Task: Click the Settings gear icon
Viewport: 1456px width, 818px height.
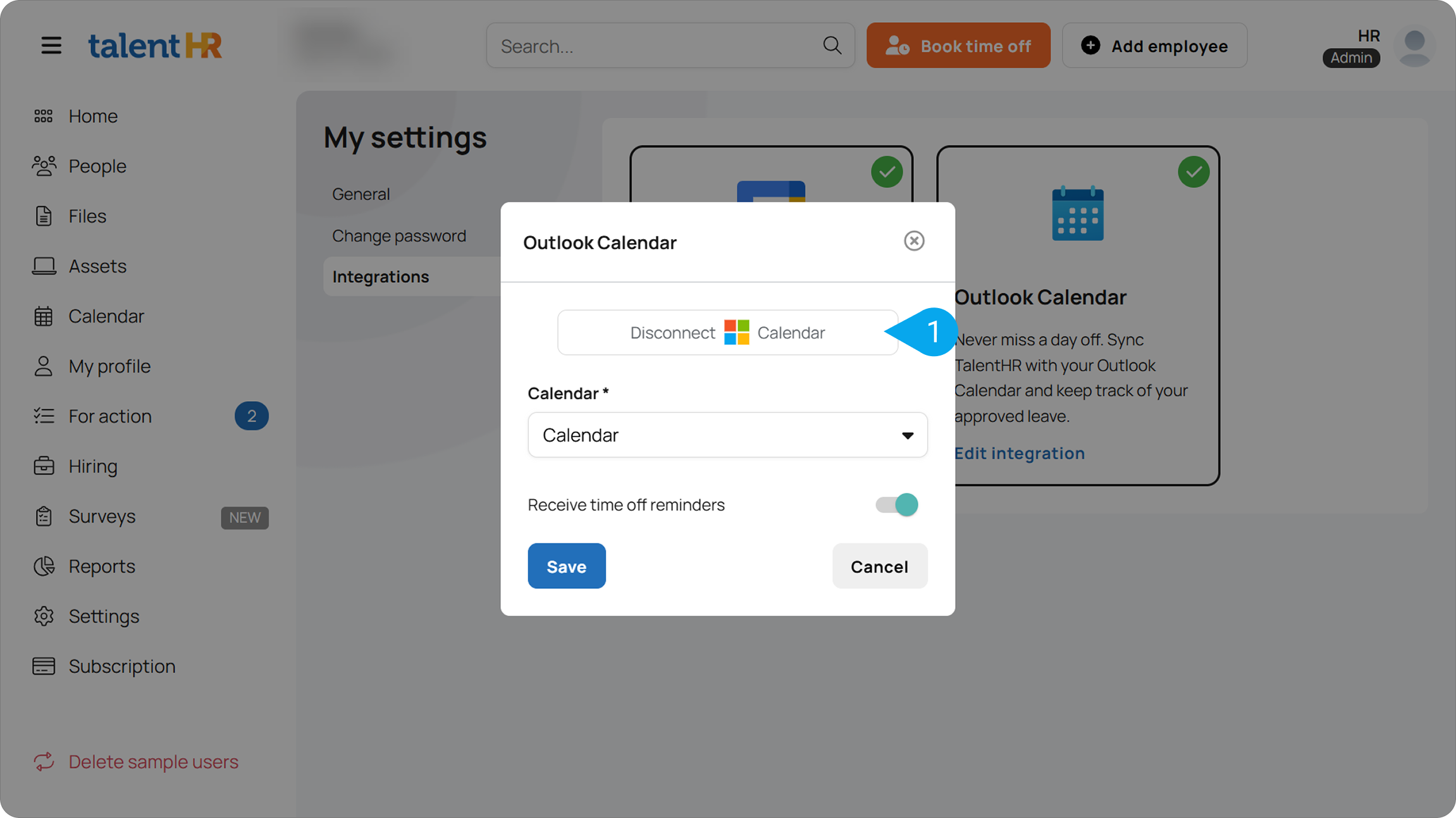Action: coord(44,616)
